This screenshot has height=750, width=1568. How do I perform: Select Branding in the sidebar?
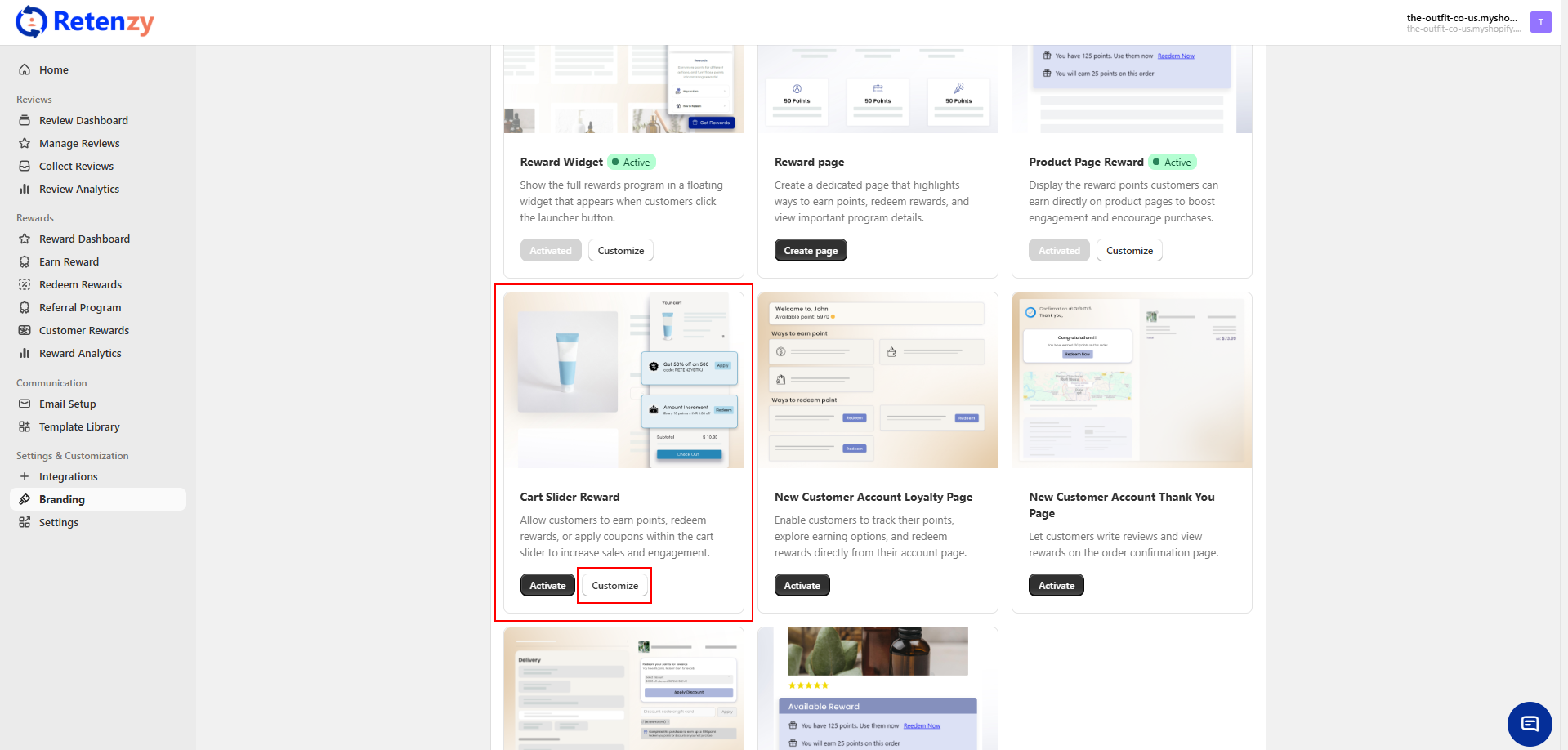[98, 499]
